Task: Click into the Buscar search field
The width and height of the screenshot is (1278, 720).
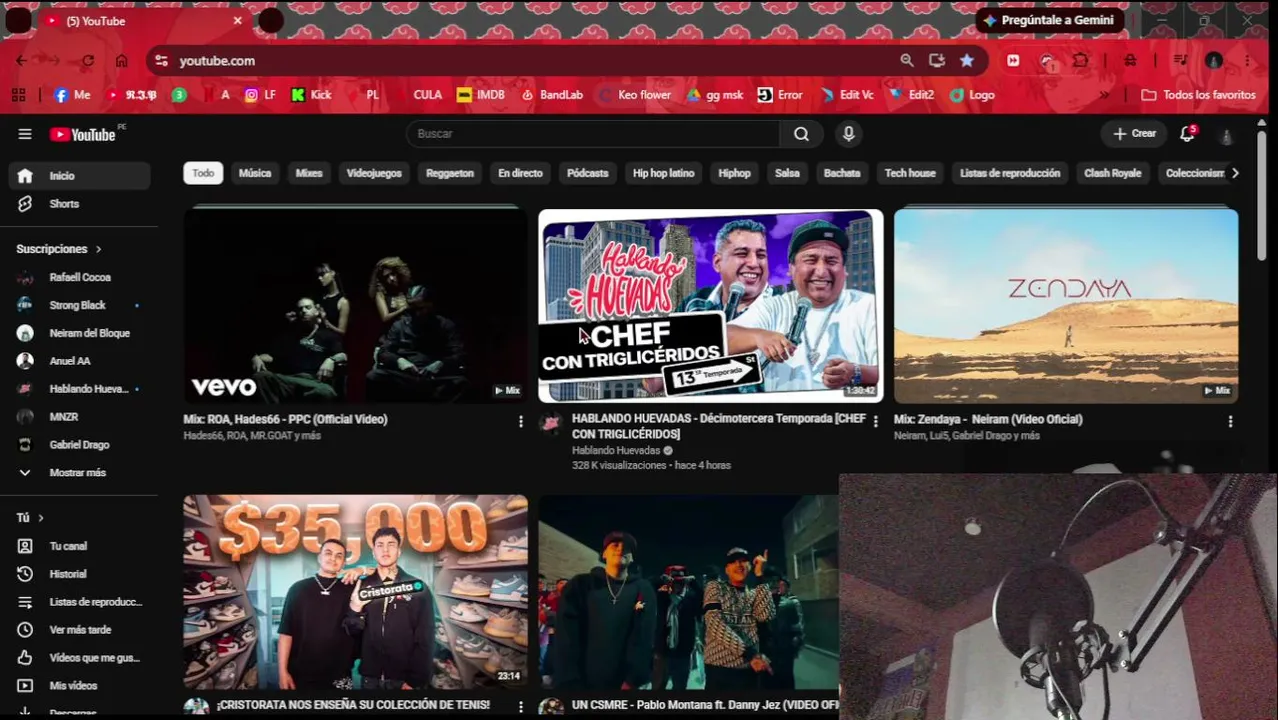Action: tap(593, 134)
